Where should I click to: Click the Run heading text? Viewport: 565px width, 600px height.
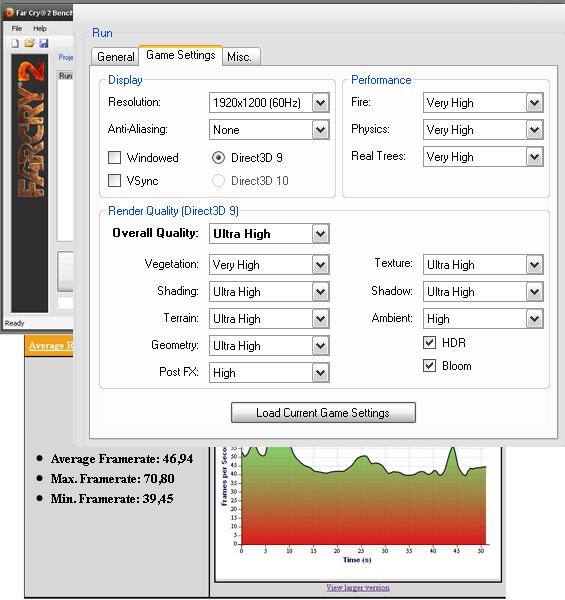[x=102, y=33]
